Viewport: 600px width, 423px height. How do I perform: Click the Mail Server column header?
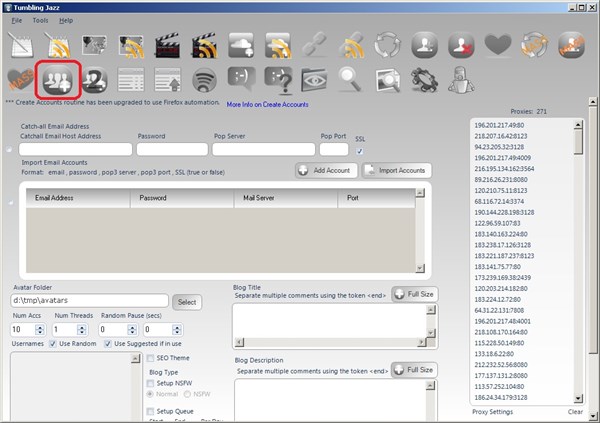point(285,198)
